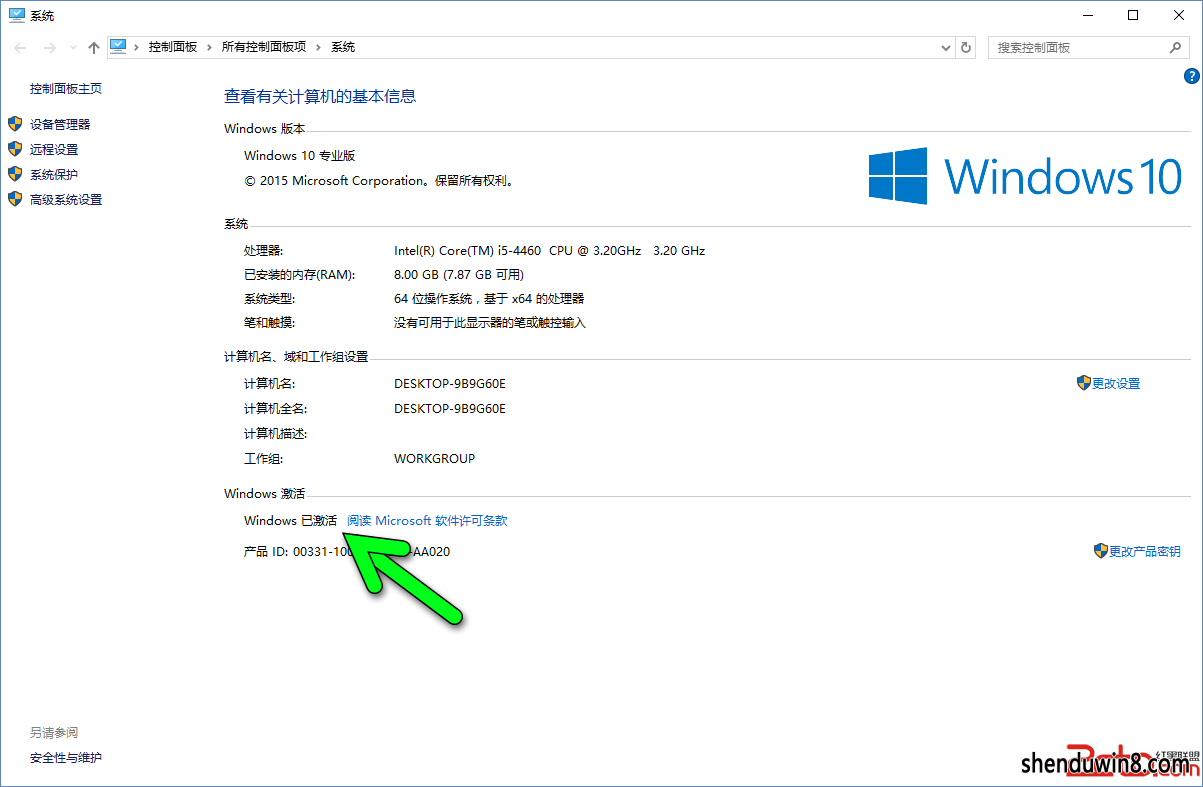Screen dimensions: 1203x787
Task: Click Windows 10 专业版 edition text
Action: (299, 155)
